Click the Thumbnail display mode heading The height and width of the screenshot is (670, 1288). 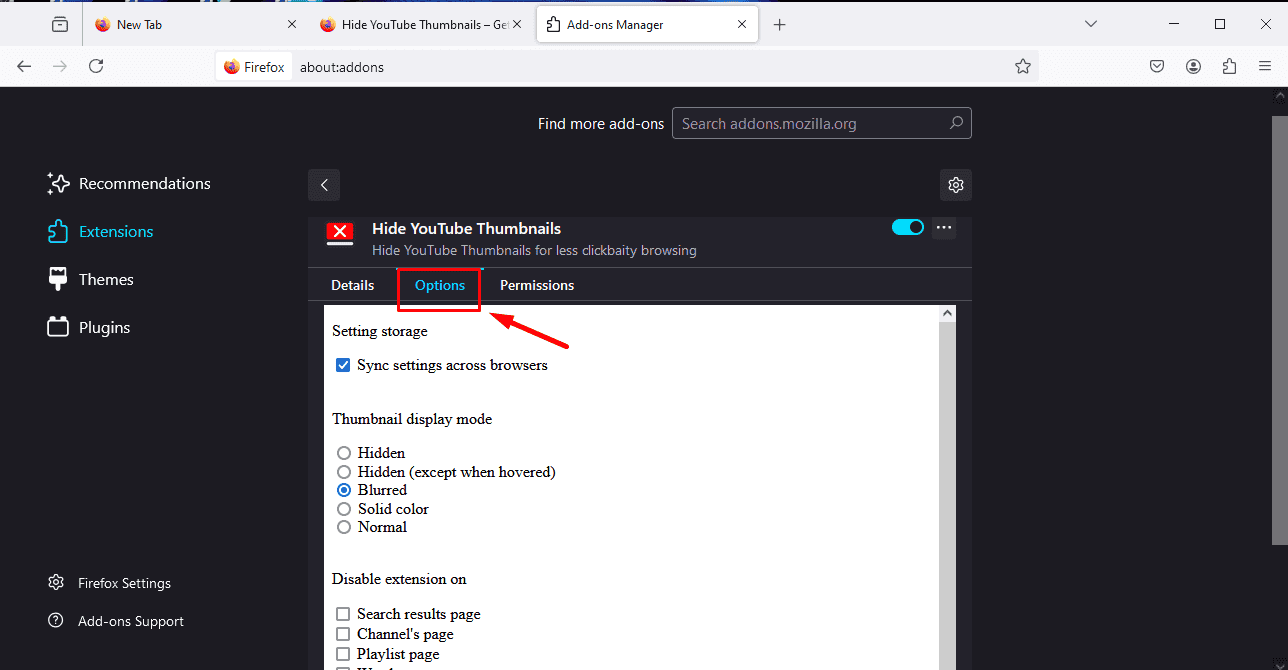click(x=412, y=419)
